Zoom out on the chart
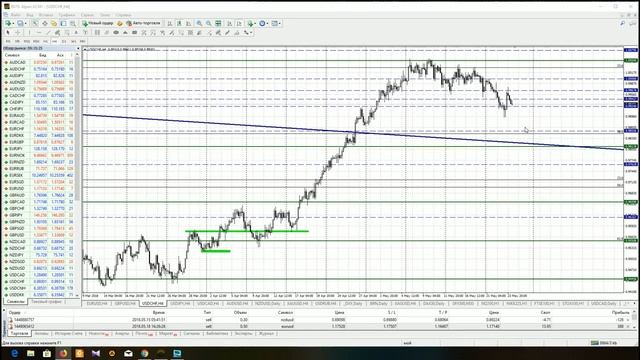The image size is (640, 360). coord(209,23)
